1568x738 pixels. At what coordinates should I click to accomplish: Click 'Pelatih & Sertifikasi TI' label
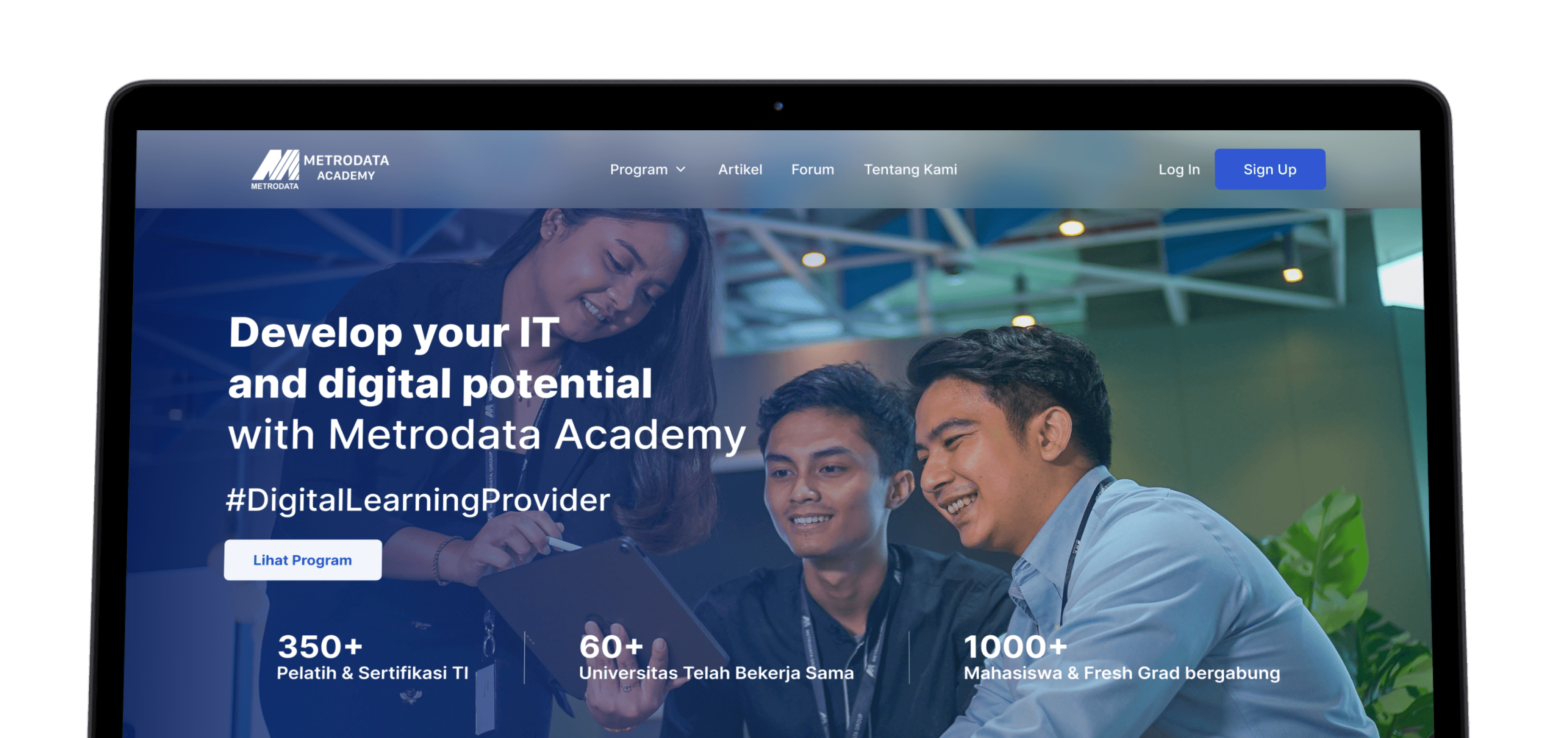(x=372, y=673)
